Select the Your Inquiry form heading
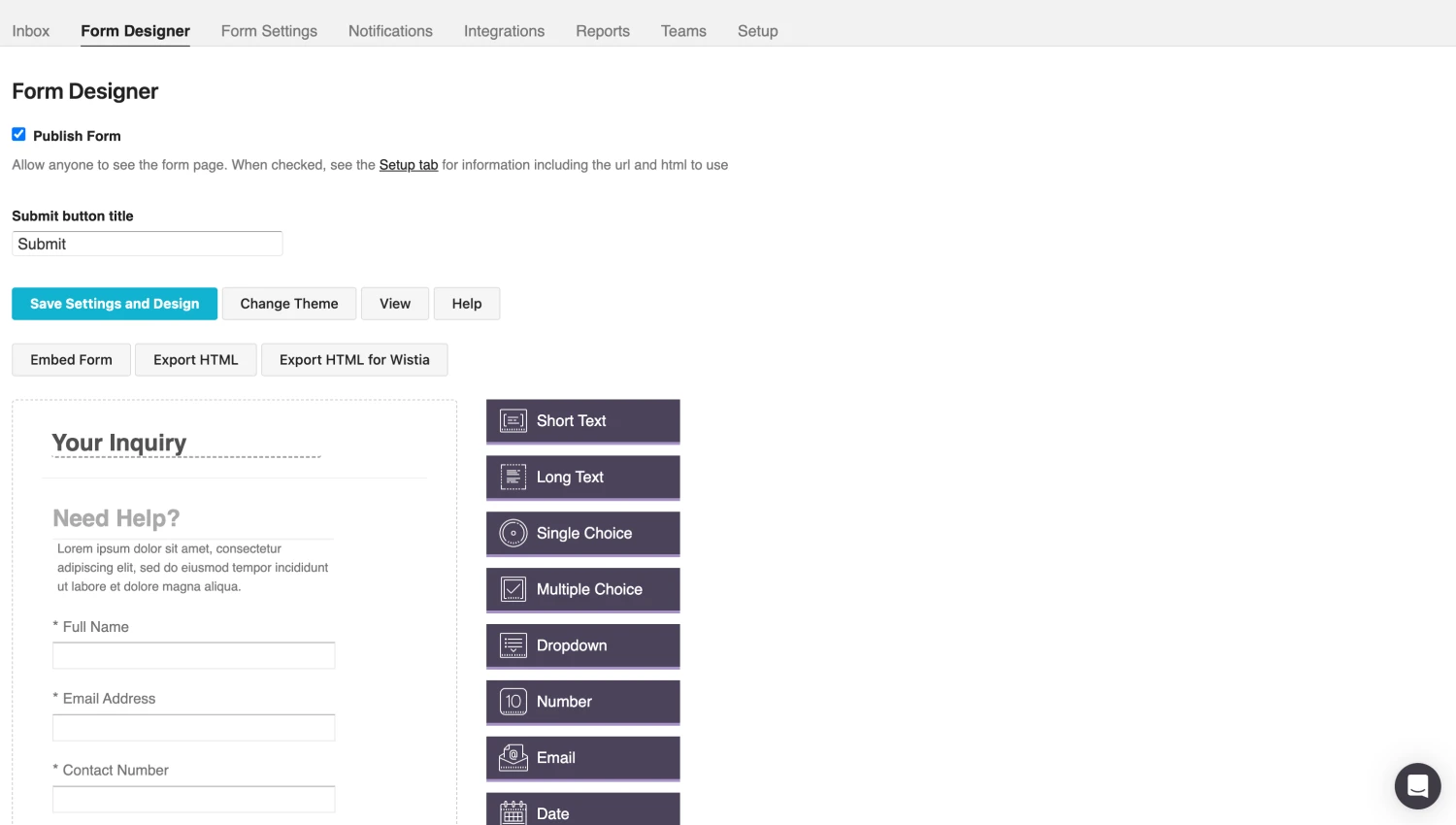 tap(119, 443)
